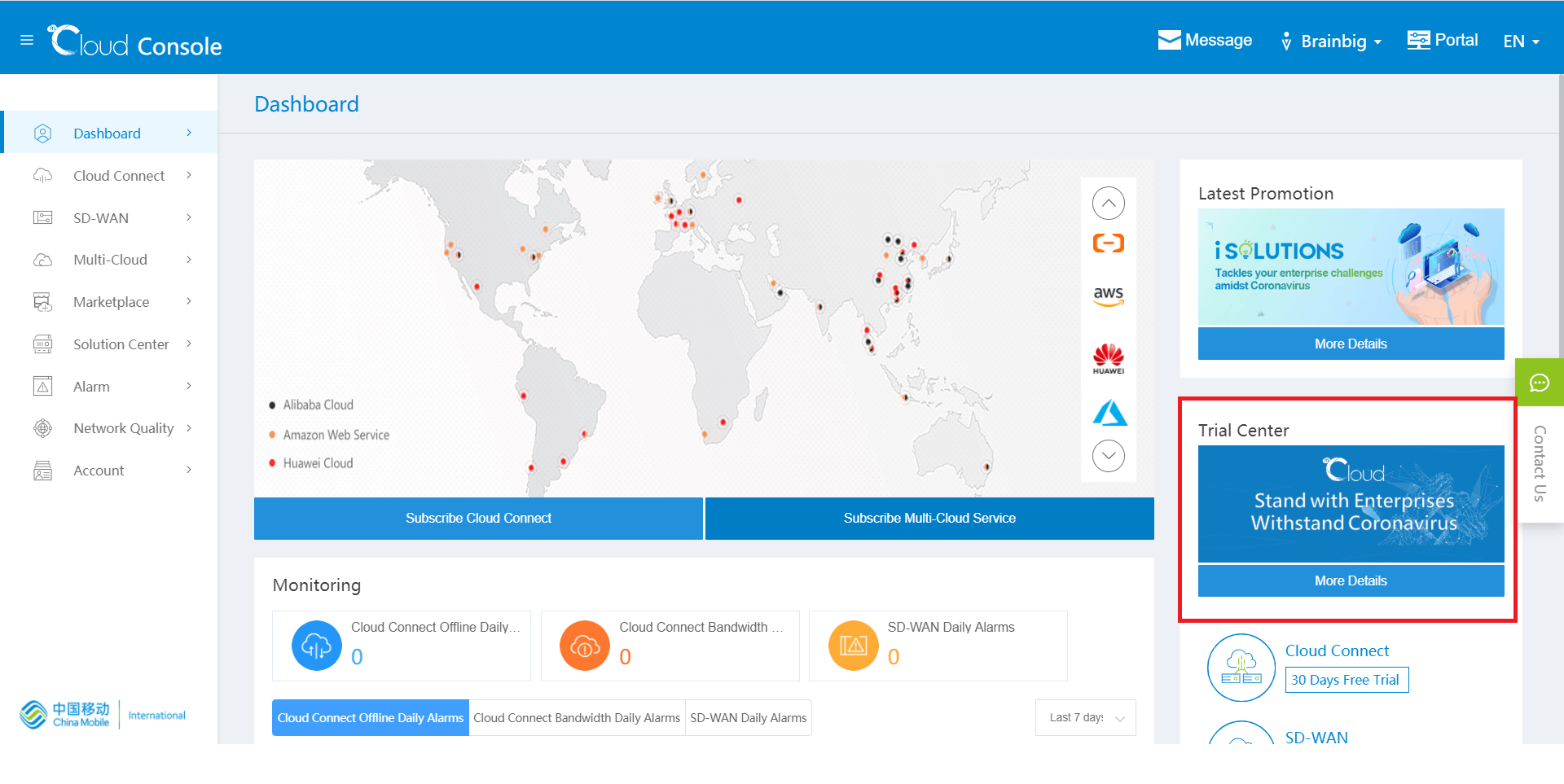Screen dimensions: 1564x784
Task: Click More Details under Trial Center
Action: coord(1351,580)
